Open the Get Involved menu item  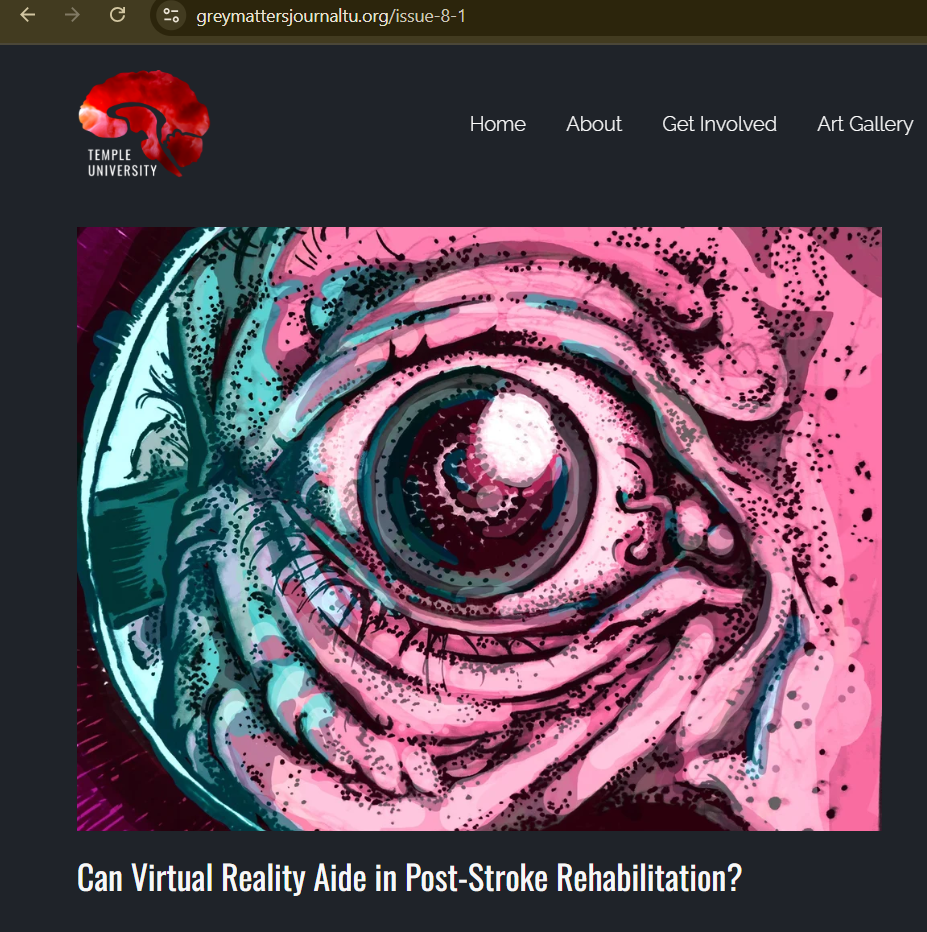719,124
